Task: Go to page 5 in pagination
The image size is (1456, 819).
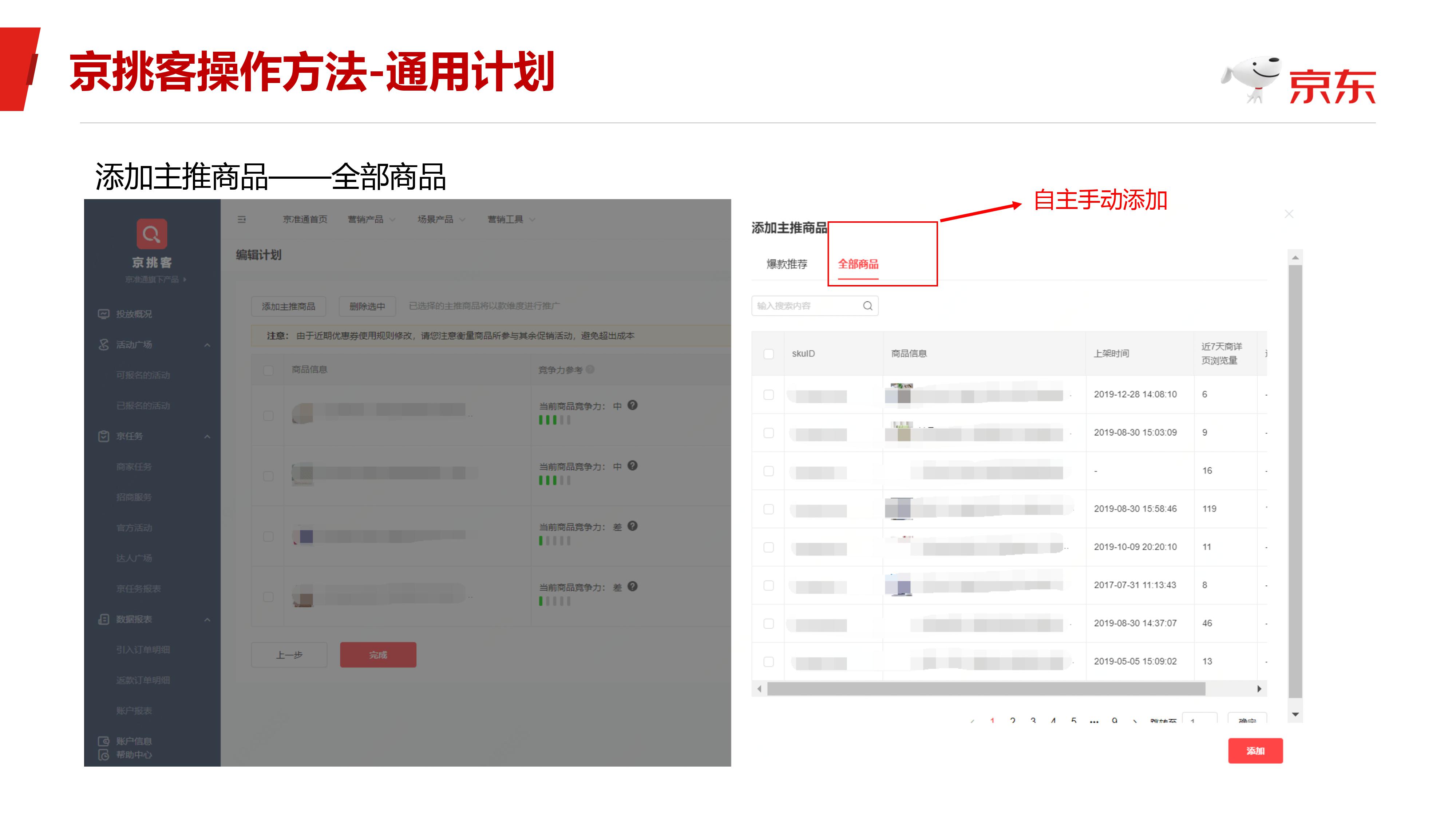Action: click(x=1074, y=721)
